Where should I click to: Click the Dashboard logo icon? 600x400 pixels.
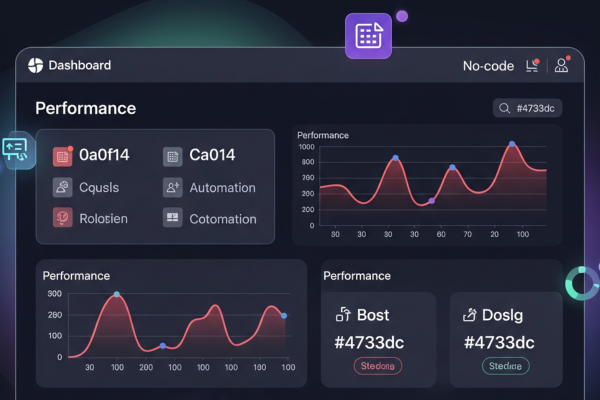[x=36, y=66]
